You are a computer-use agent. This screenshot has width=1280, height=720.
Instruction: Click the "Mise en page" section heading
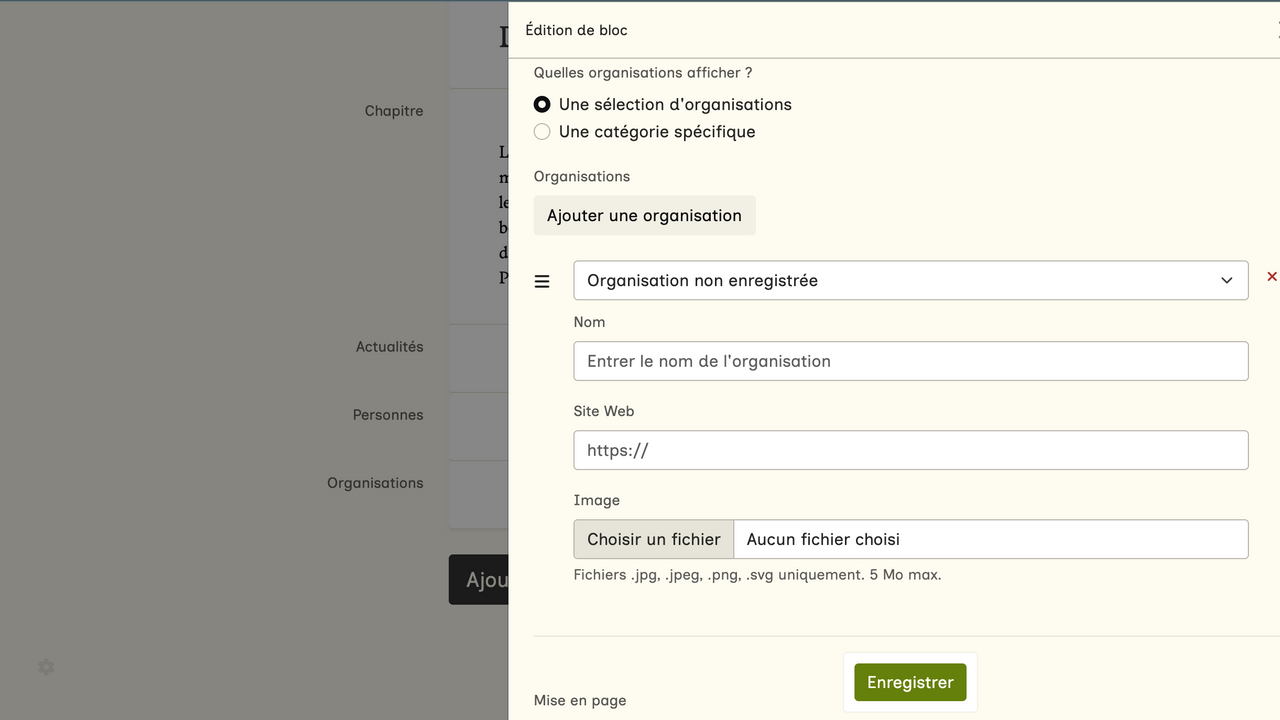pyautogui.click(x=580, y=700)
